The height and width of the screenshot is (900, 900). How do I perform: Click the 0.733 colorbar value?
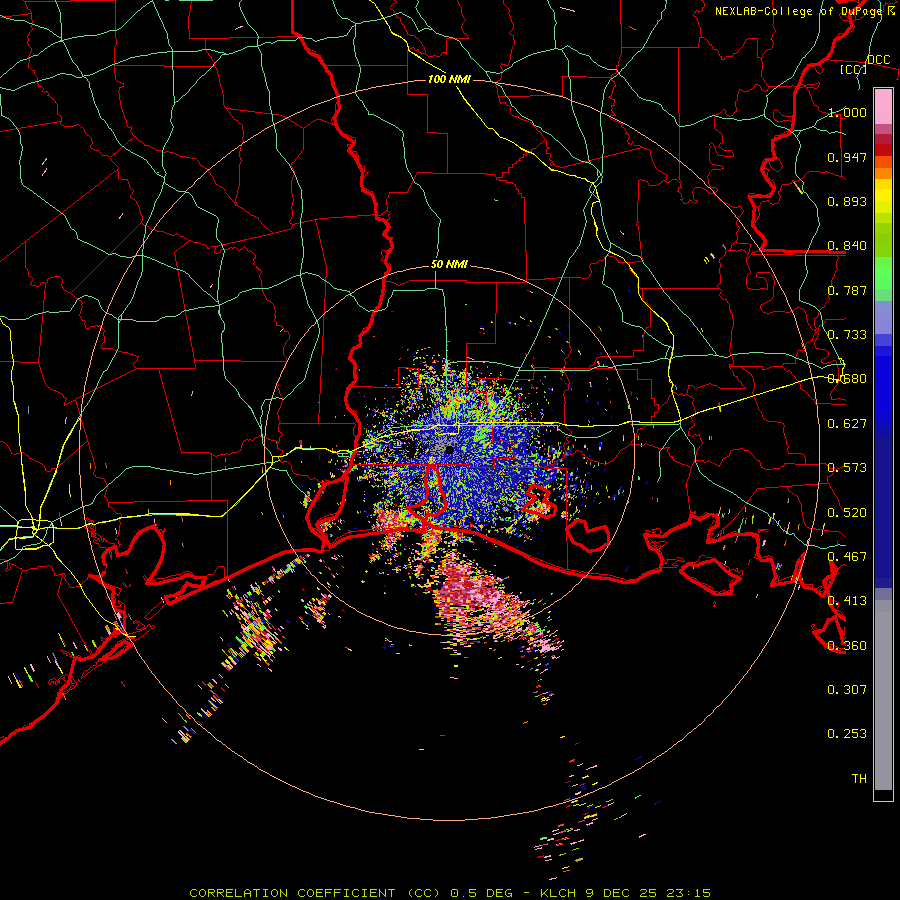coord(847,335)
